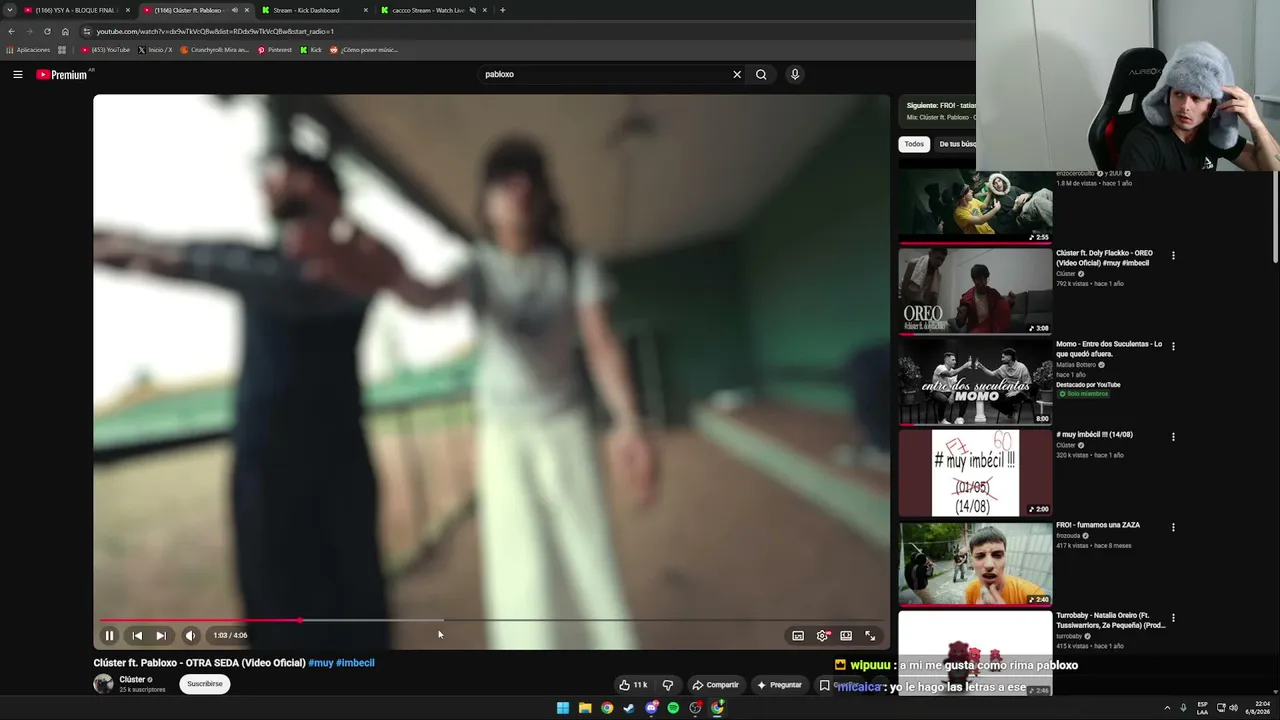Image resolution: width=1280 pixels, height=720 pixels.
Task: Open options for the Turrobaby video
Action: [1173, 618]
